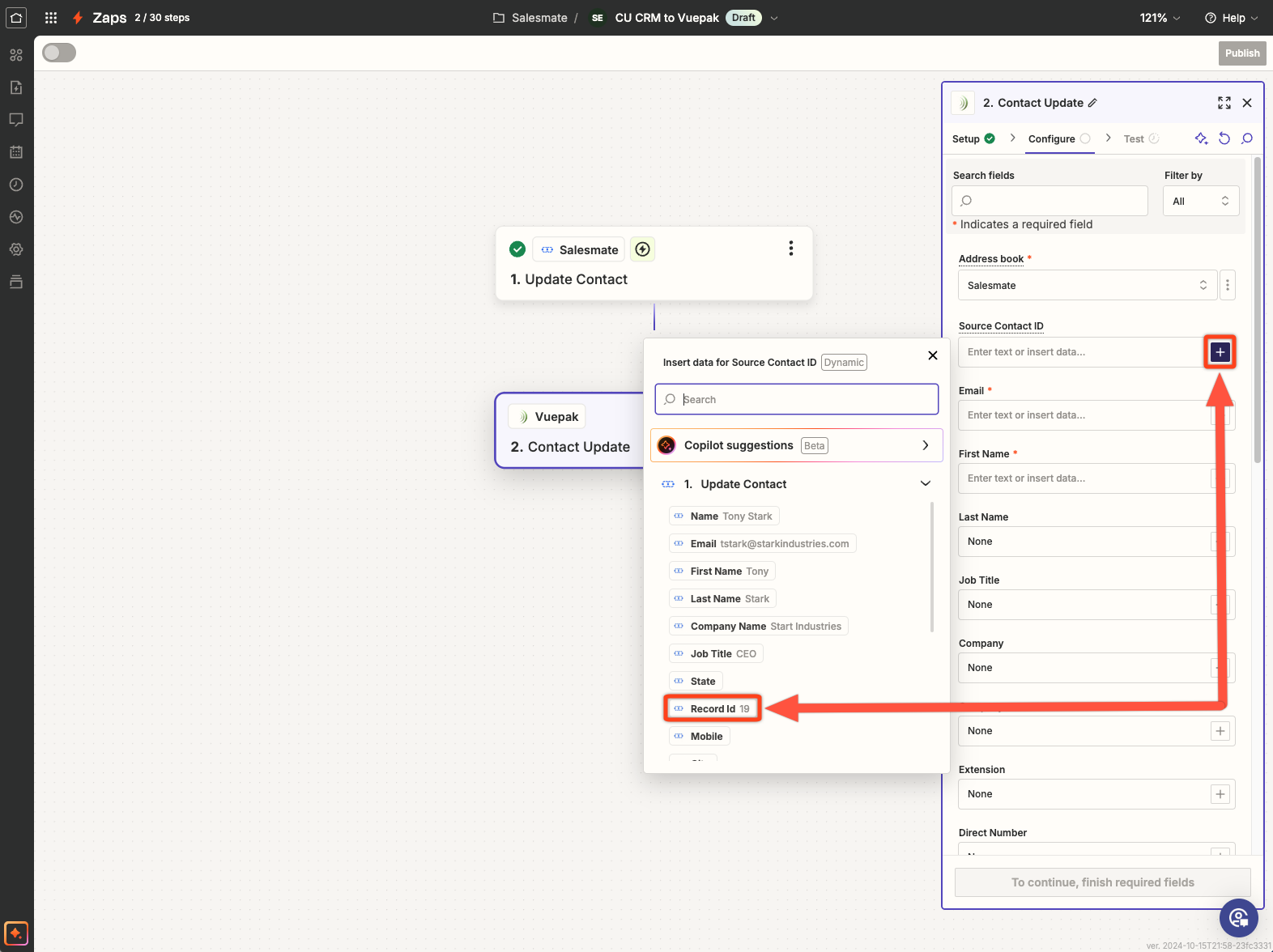Click the undo changes icon in panel
Viewport: 1273px width, 952px height.
tap(1224, 138)
